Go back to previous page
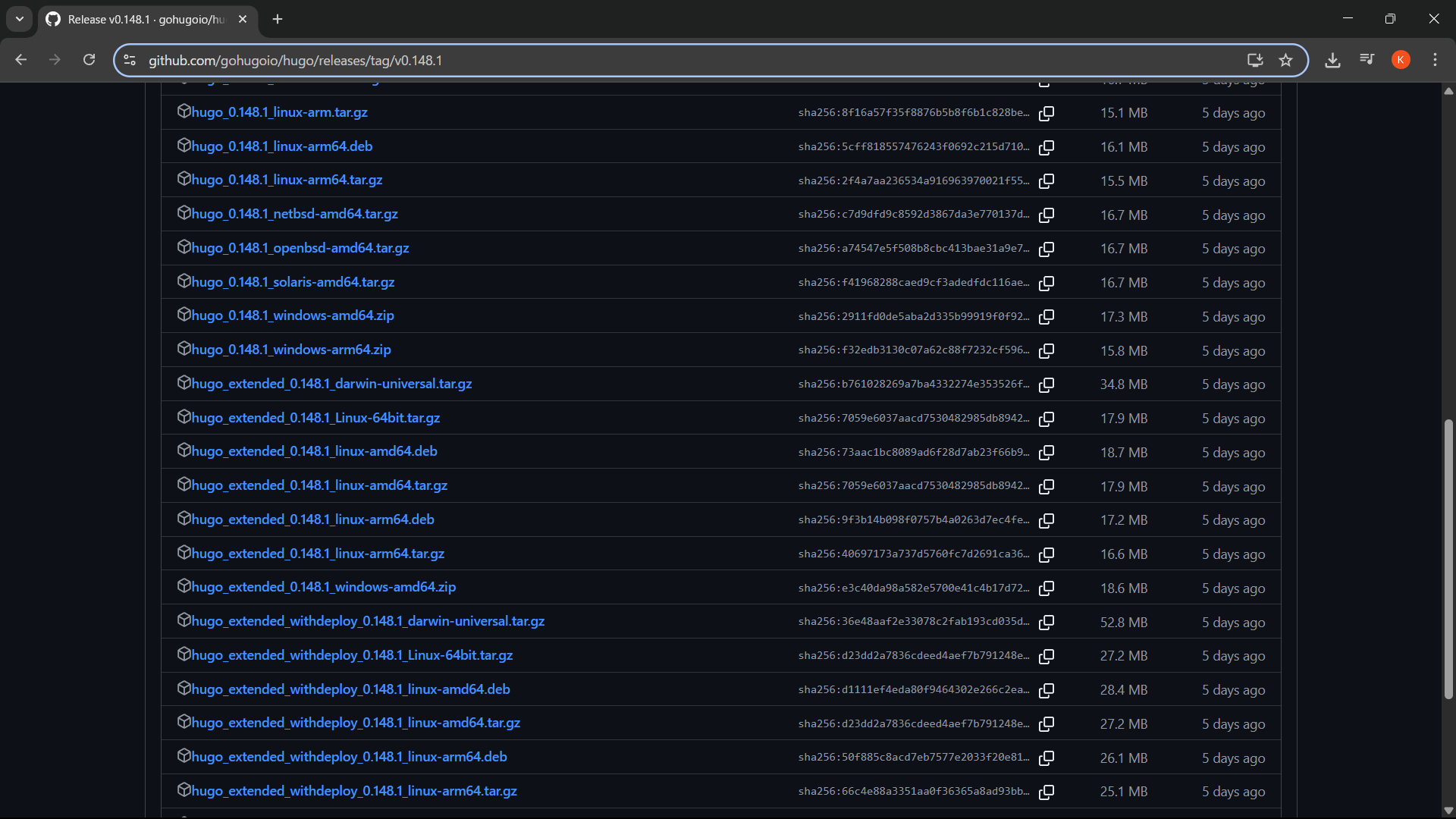This screenshot has width=1456, height=819. click(x=21, y=60)
